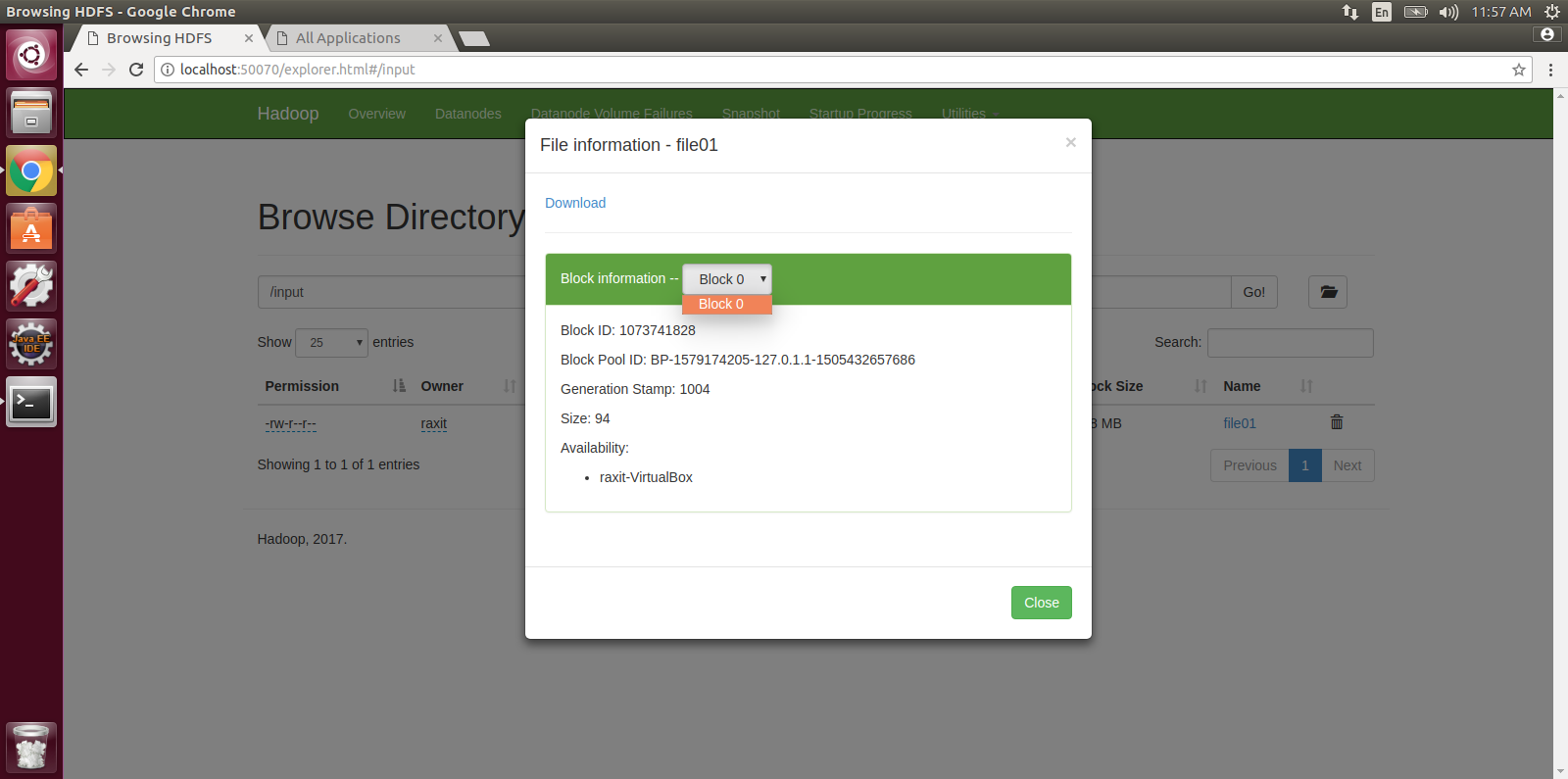Click Go! button

click(x=1253, y=292)
